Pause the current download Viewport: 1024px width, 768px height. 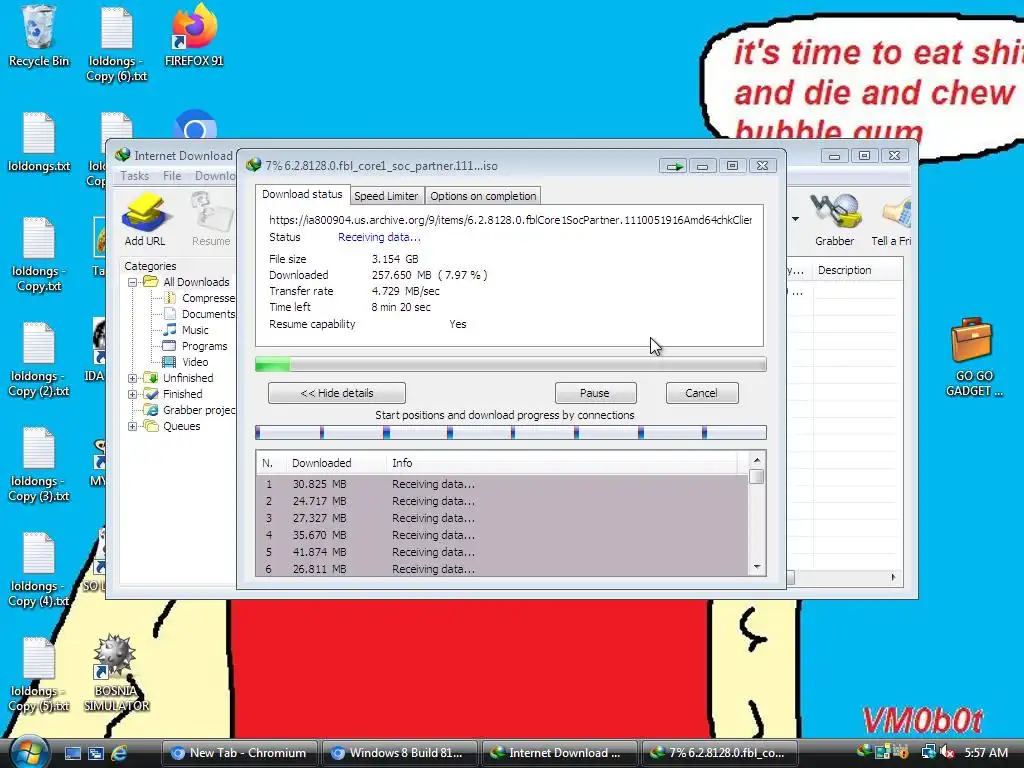595,393
